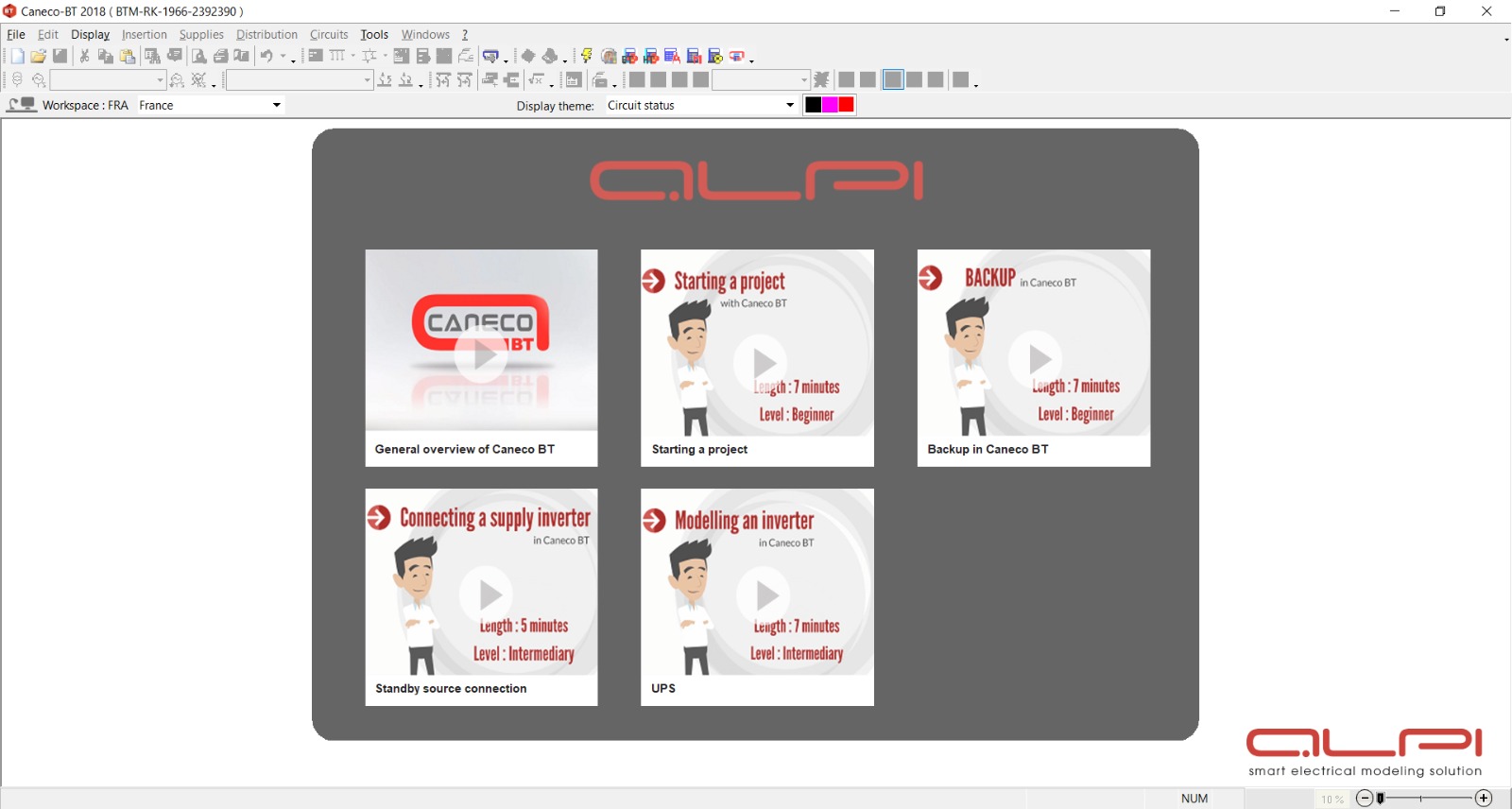Click the yellow lightning bolt calculate icon
This screenshot has height=809, width=1512.
point(587,57)
